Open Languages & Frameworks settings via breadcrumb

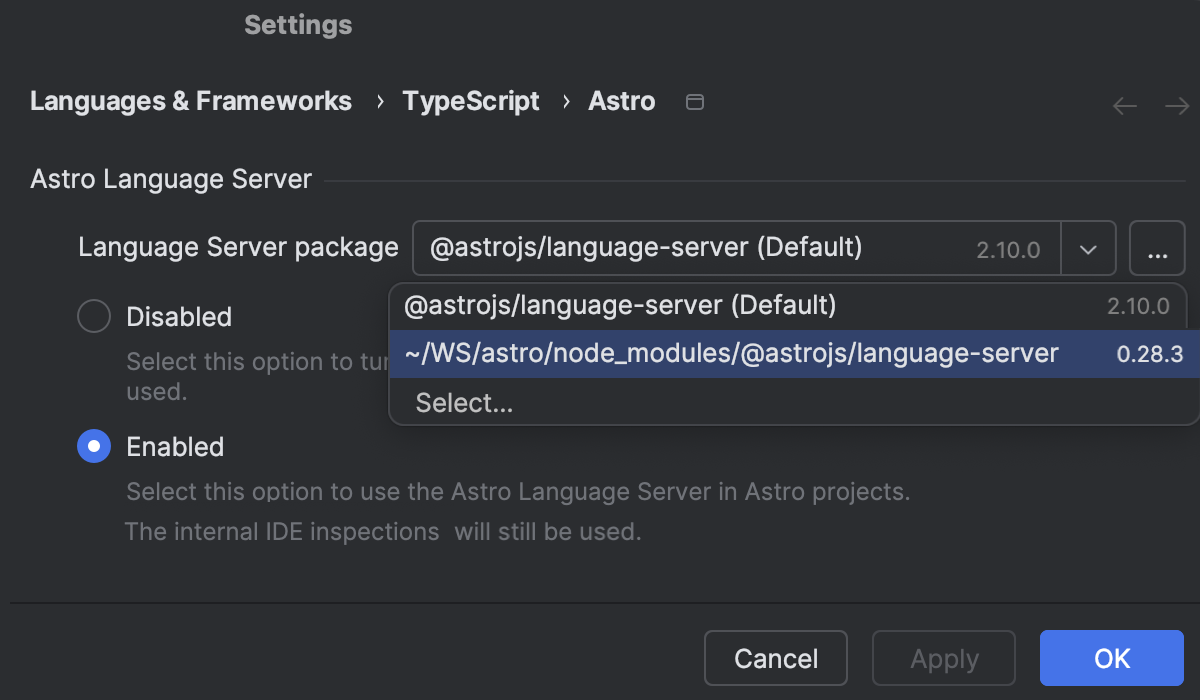191,101
